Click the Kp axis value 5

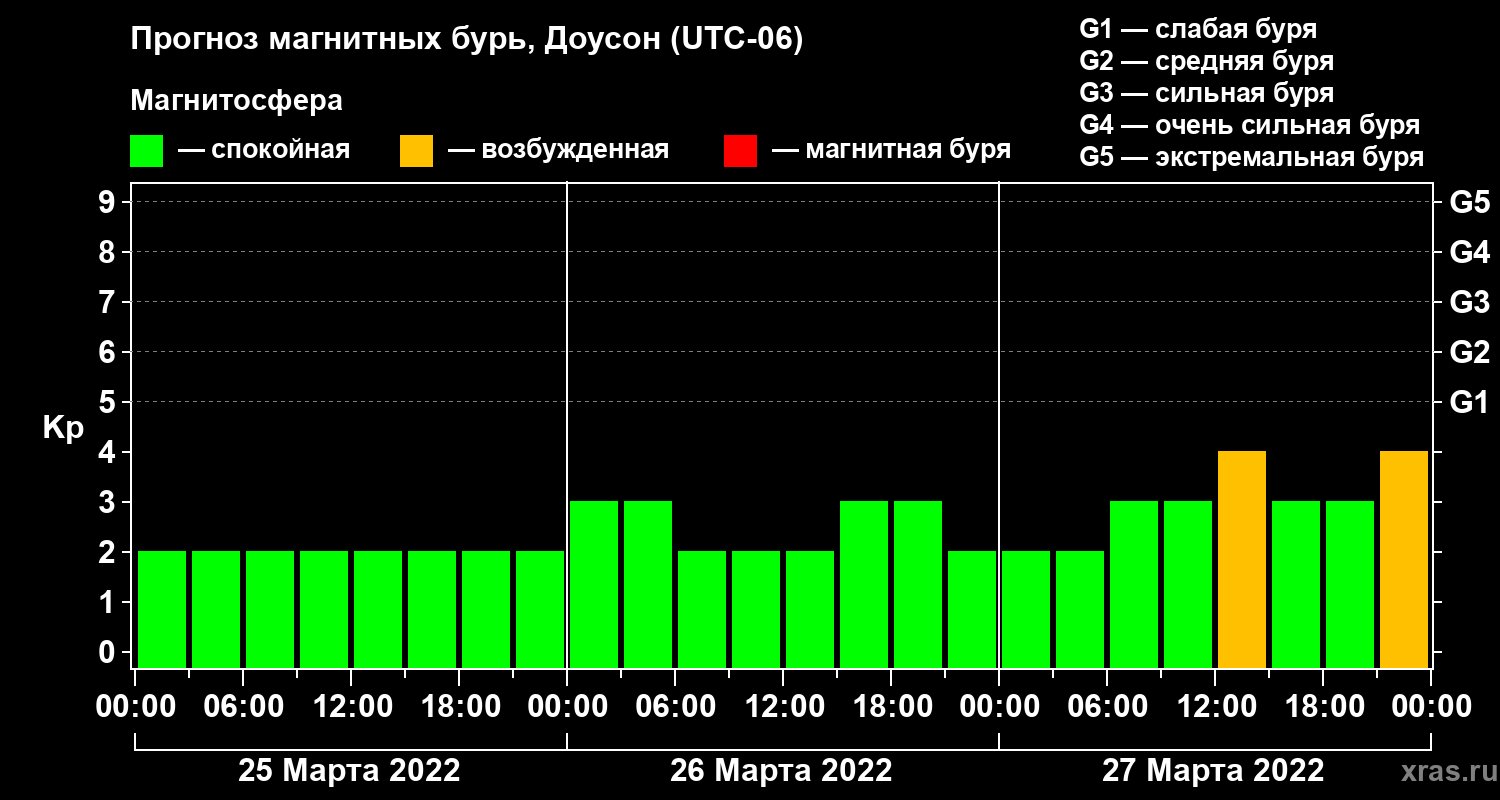tap(109, 402)
